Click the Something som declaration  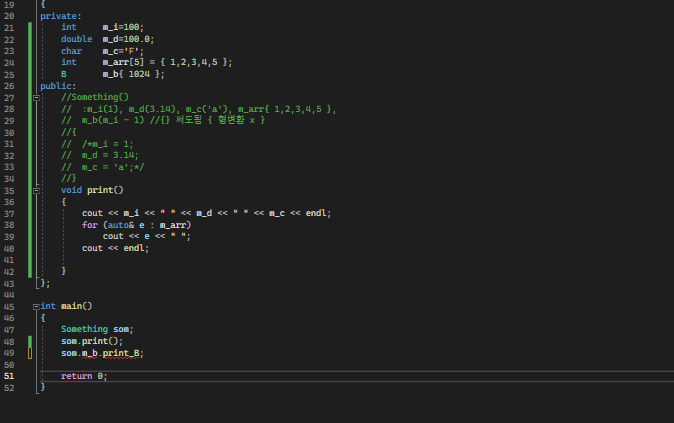(x=97, y=329)
